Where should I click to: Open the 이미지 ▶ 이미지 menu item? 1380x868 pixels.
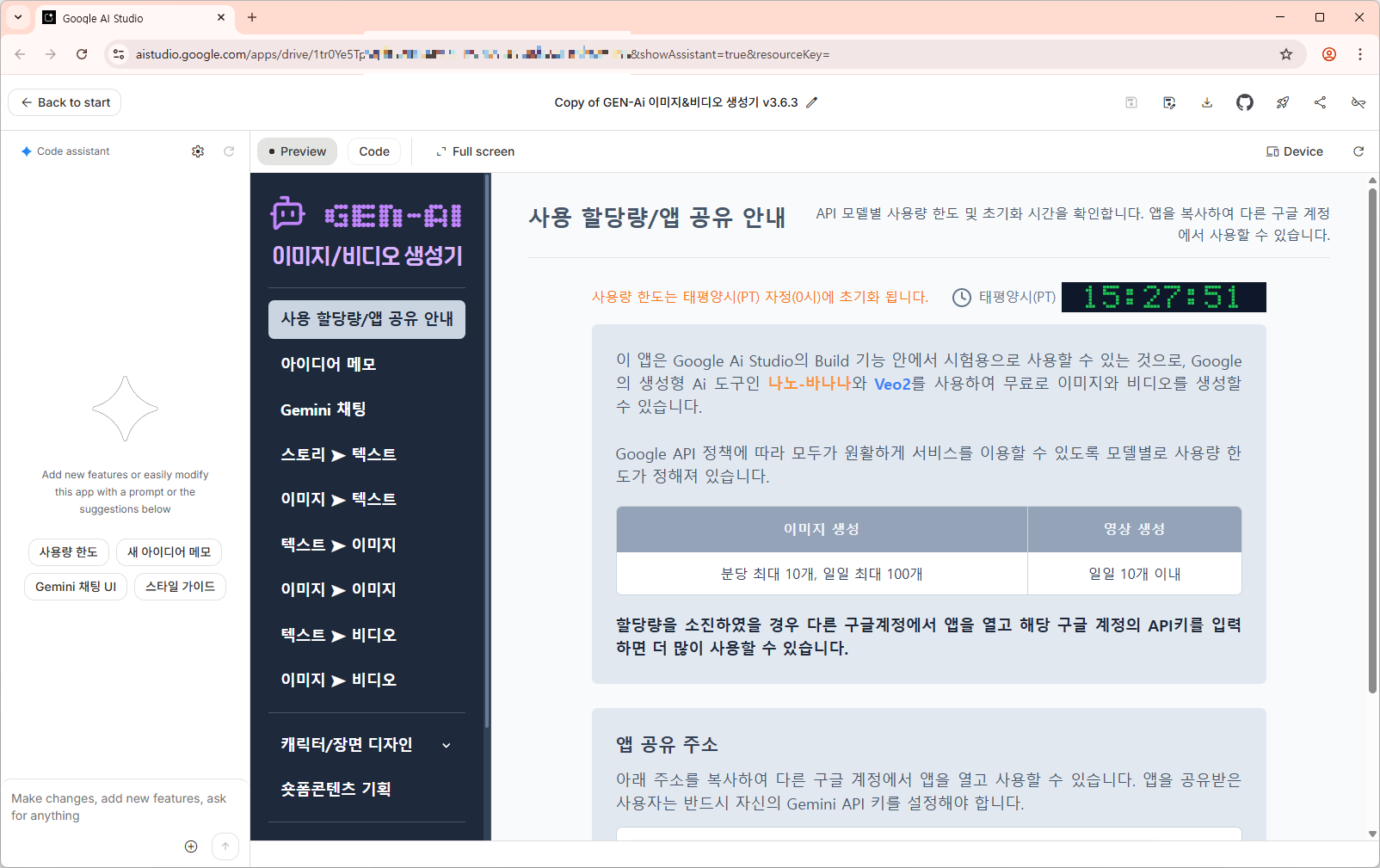coord(367,589)
